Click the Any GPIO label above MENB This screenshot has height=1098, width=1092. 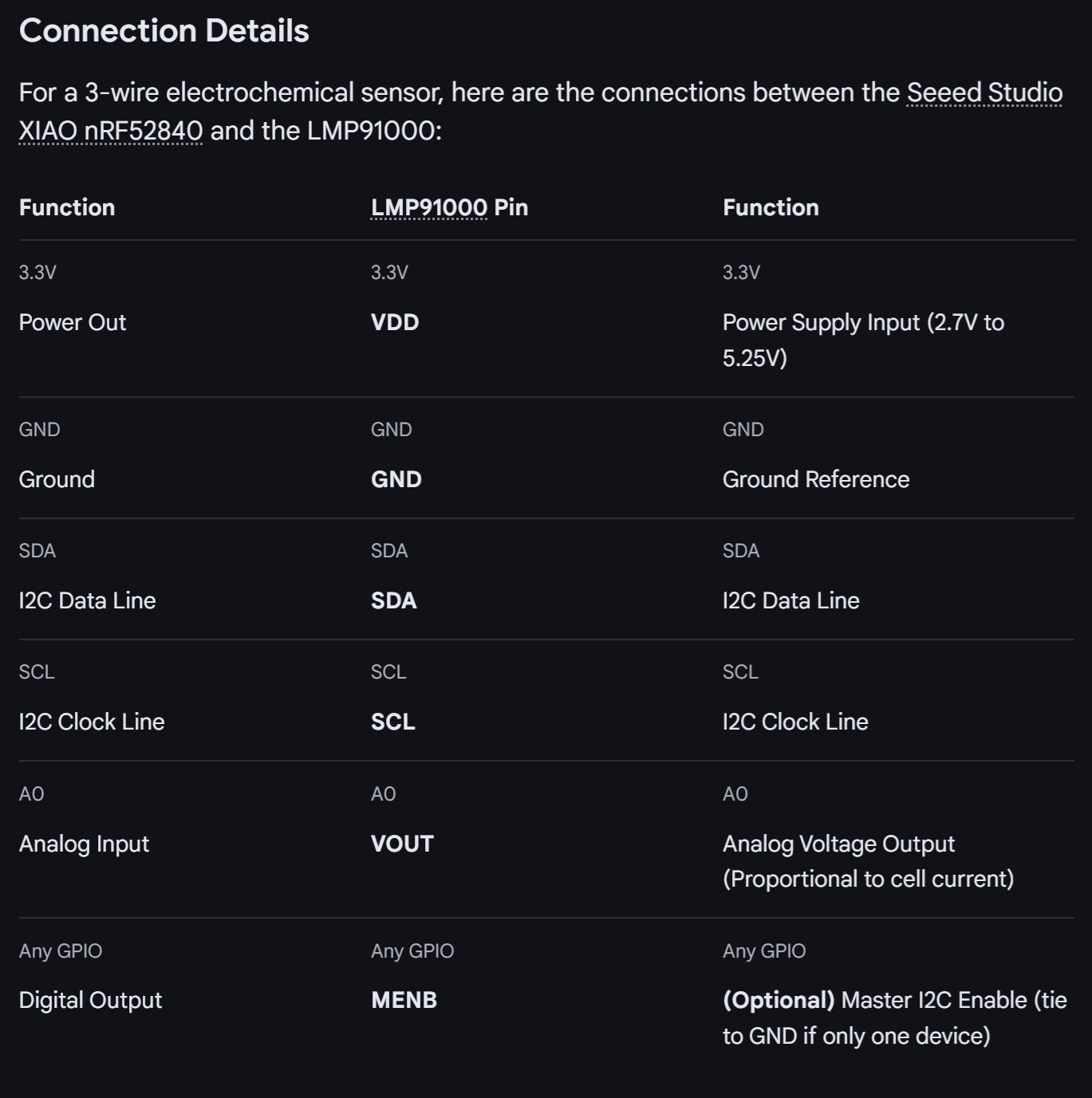pos(412,951)
